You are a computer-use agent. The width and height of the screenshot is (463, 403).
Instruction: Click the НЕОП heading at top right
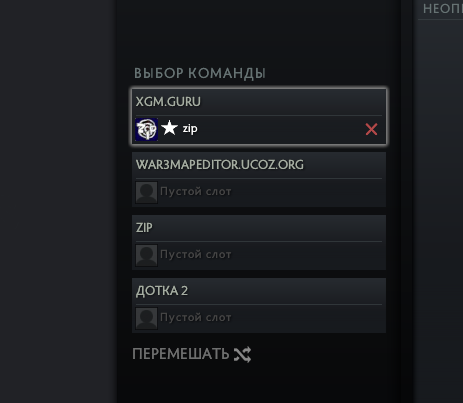[443, 9]
